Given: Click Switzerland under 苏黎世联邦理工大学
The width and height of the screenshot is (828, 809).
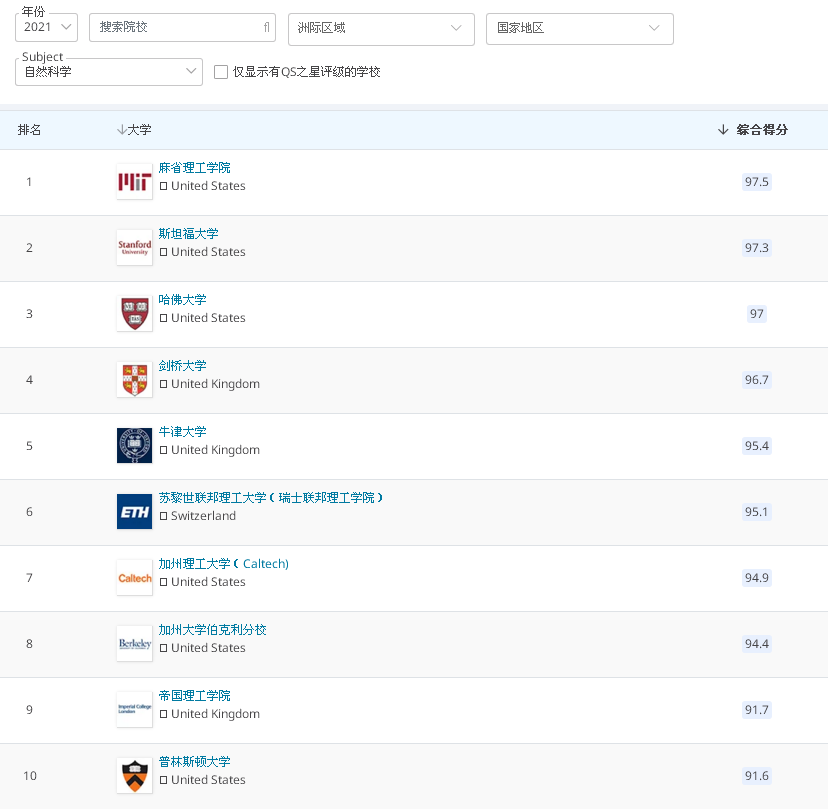Looking at the screenshot, I should pyautogui.click(x=203, y=516).
